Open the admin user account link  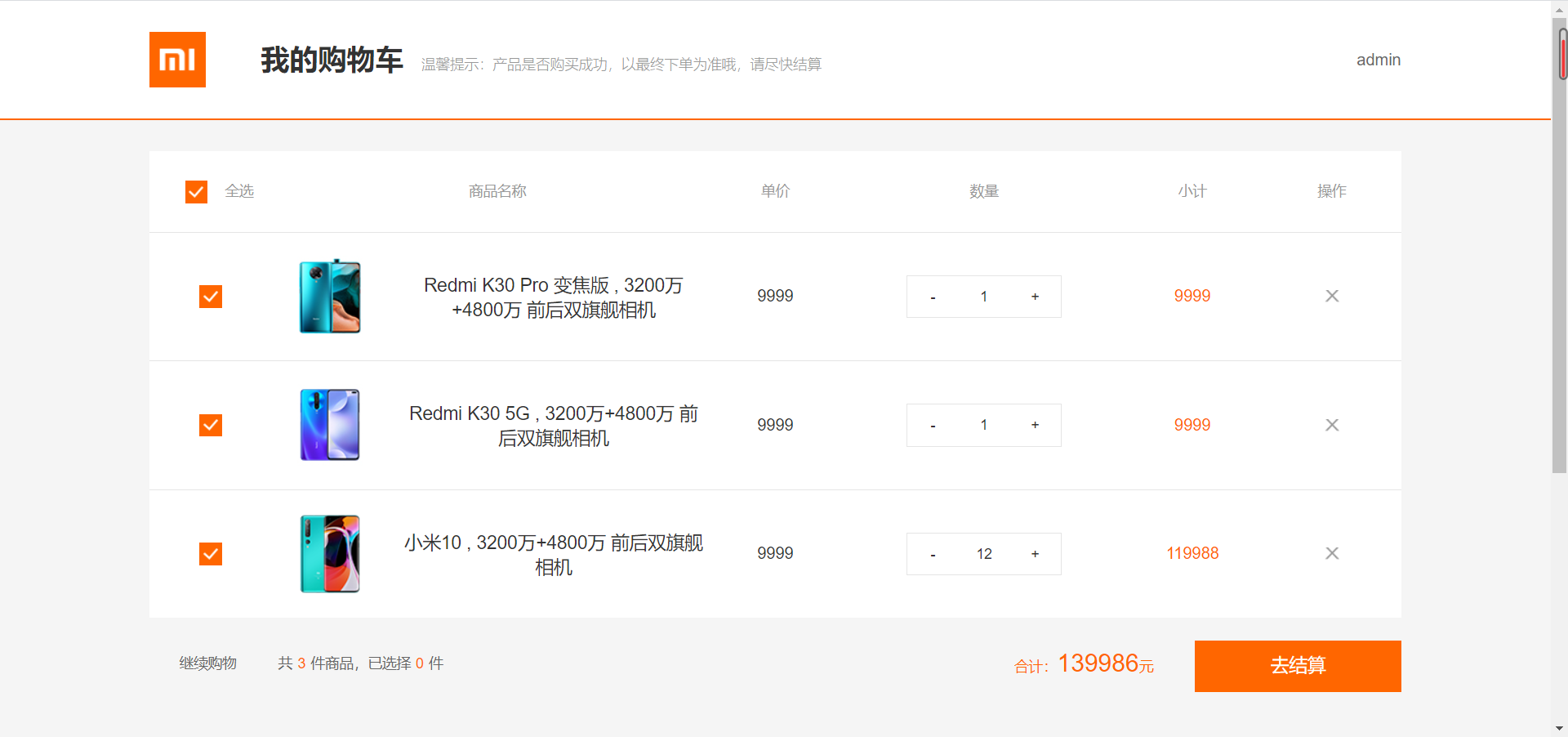(1379, 60)
